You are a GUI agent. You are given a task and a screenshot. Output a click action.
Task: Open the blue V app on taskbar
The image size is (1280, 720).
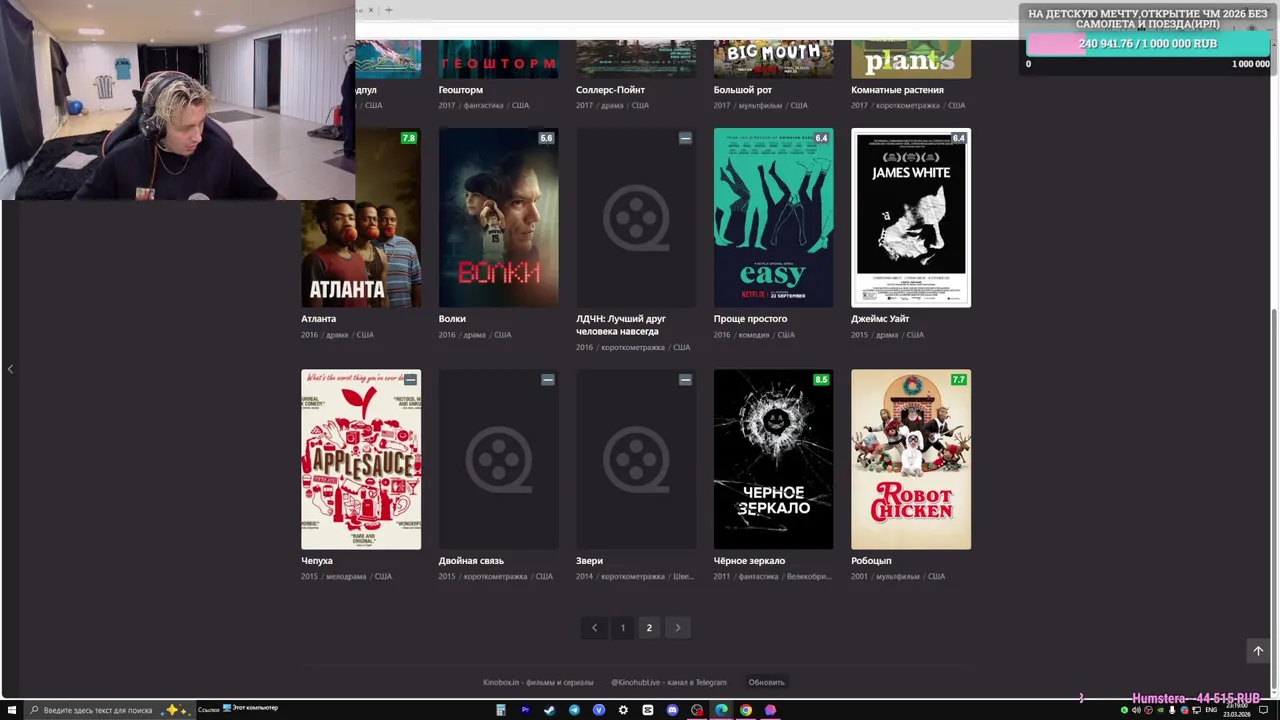pyautogui.click(x=599, y=710)
